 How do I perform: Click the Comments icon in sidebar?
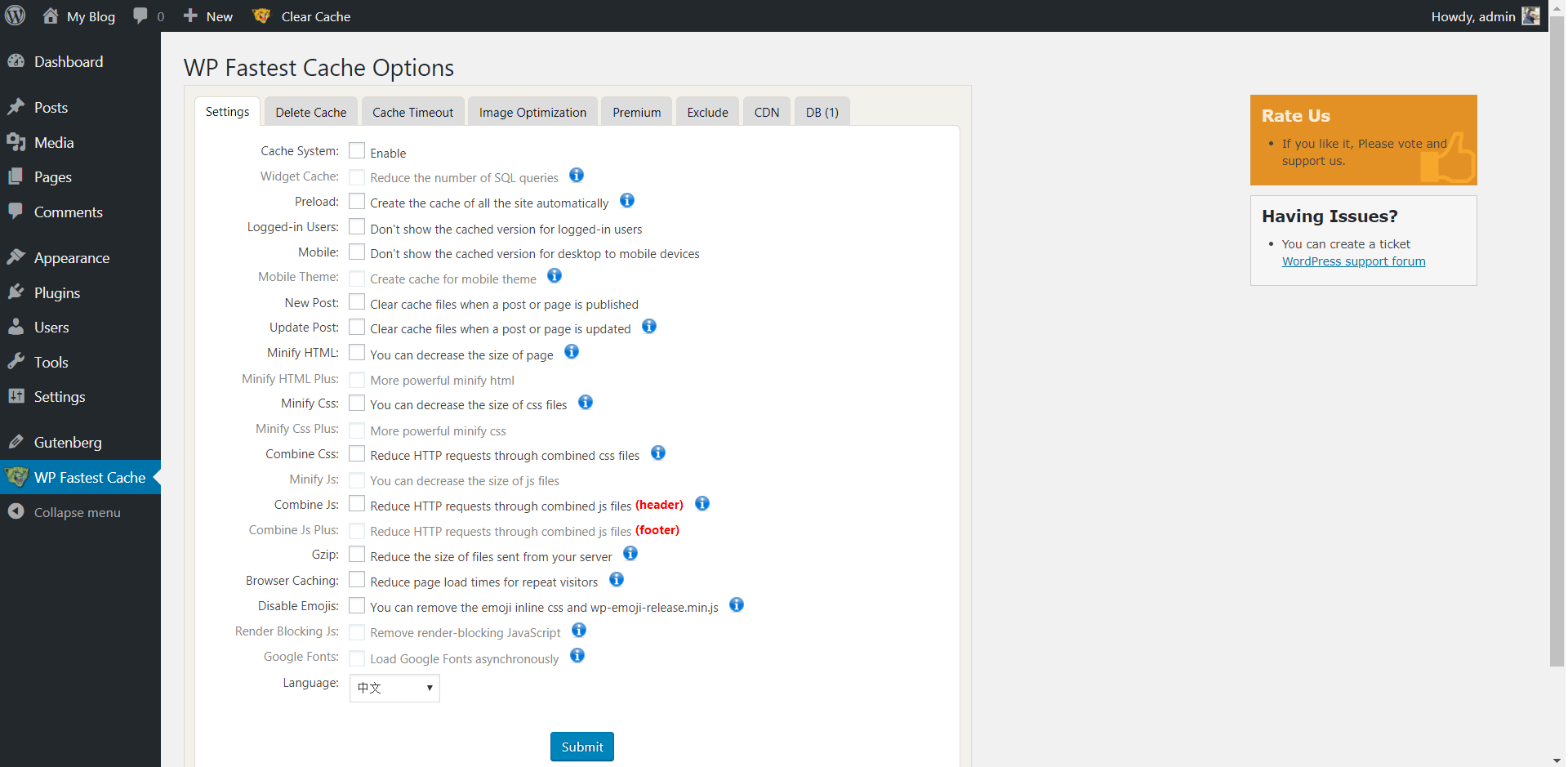pos(16,212)
